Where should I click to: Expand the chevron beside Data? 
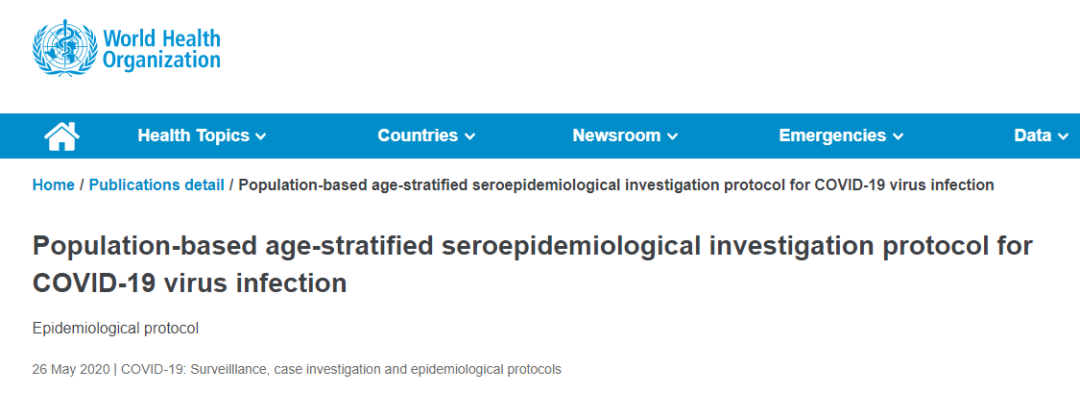(1063, 137)
